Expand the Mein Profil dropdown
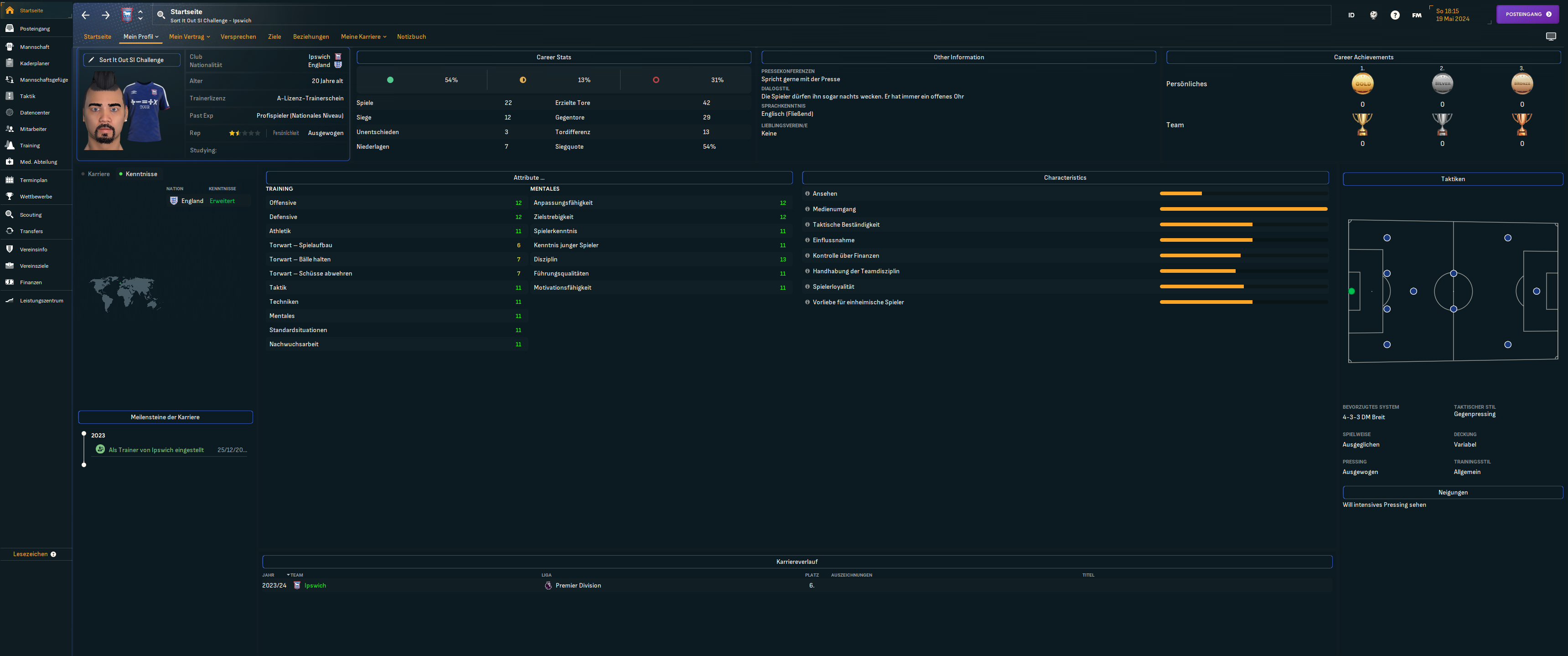 (141, 36)
